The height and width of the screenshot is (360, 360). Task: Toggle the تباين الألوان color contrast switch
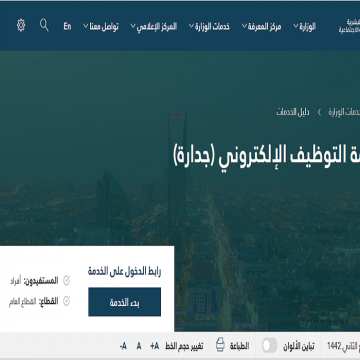[270, 346]
